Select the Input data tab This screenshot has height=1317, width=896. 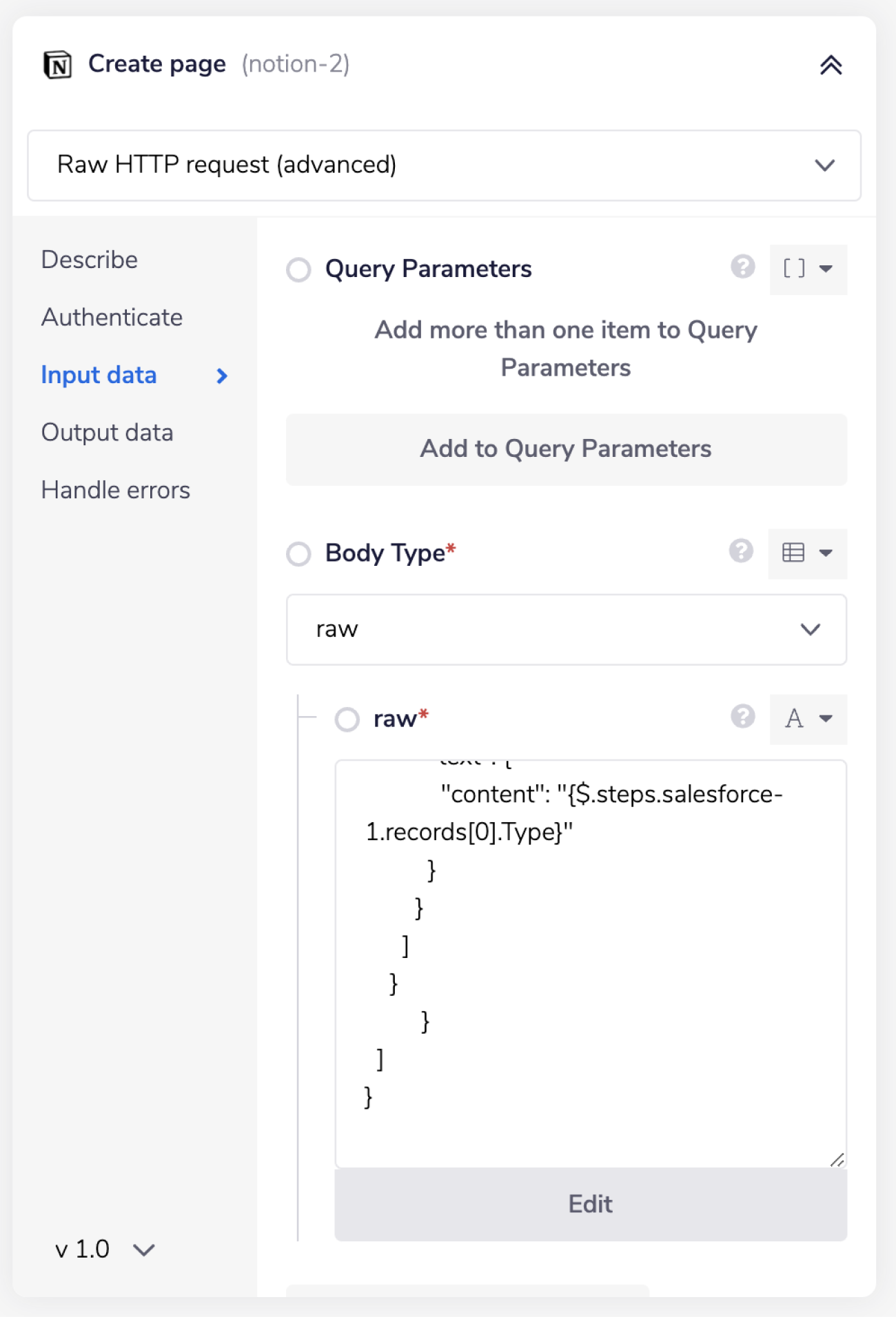coord(99,375)
